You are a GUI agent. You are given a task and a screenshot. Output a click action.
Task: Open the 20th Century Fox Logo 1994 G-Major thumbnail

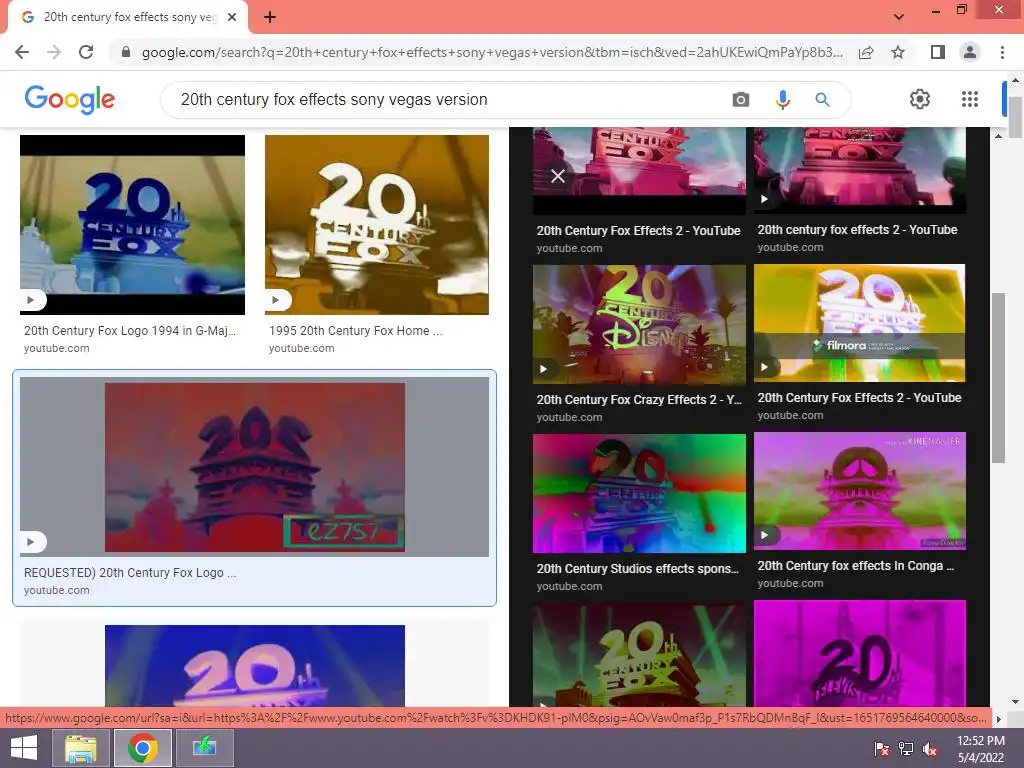133,225
